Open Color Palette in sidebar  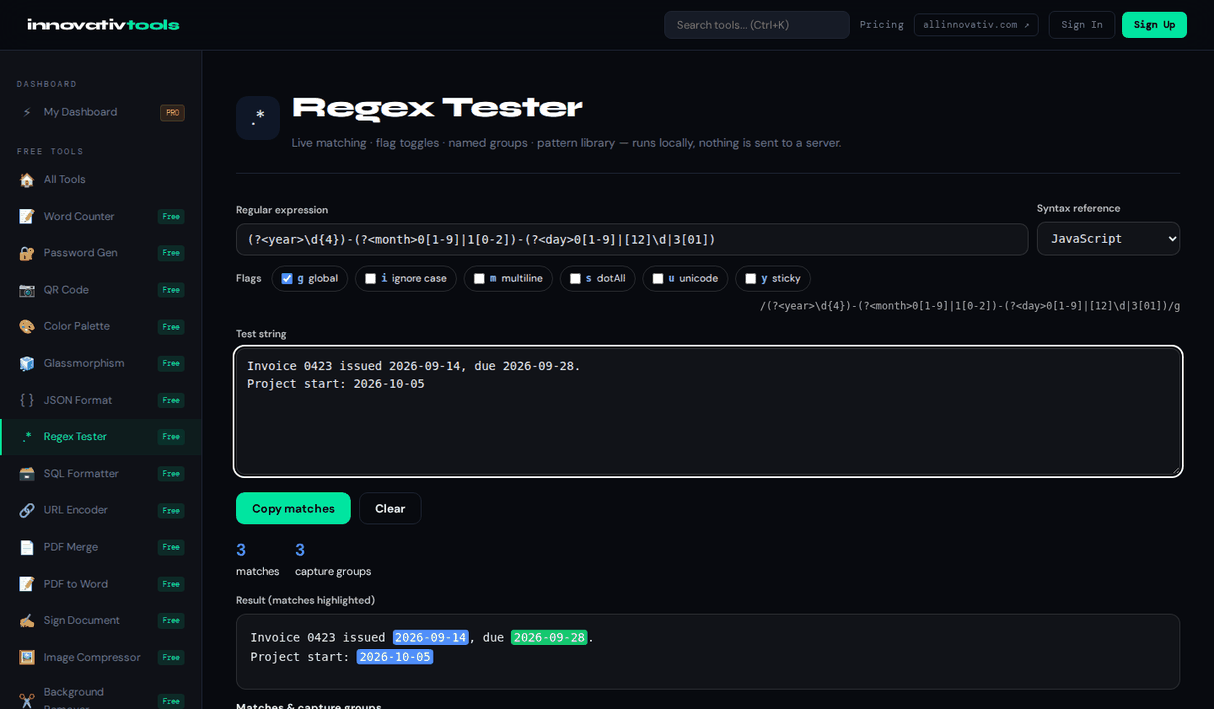click(100, 326)
